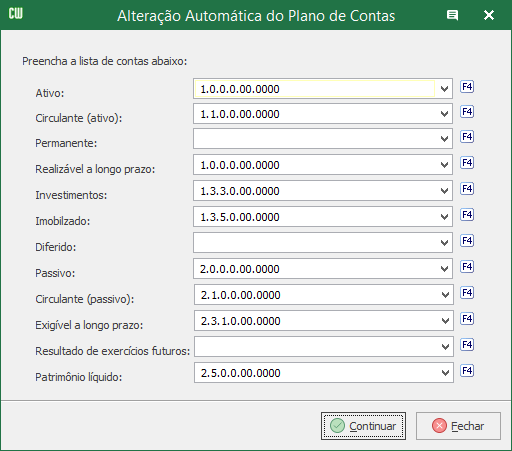The height and width of the screenshot is (451, 512).
Task: Open F4 lookup for Investimentos
Action: pyautogui.click(x=467, y=189)
